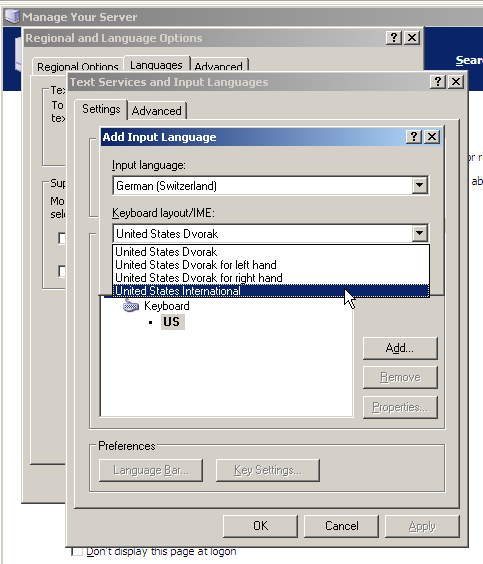
Task: Click the Add... button
Action: coord(400,348)
